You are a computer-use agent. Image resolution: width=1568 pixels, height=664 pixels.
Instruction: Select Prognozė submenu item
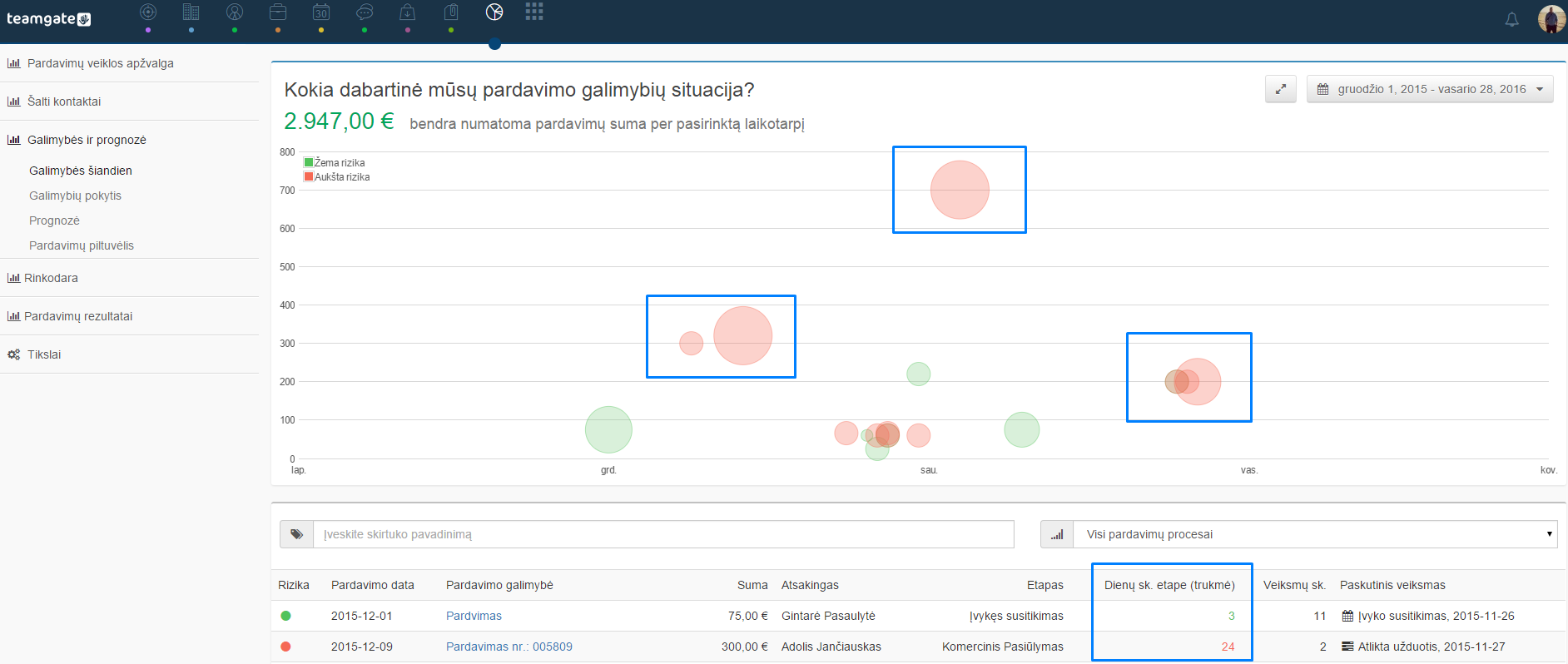click(54, 221)
